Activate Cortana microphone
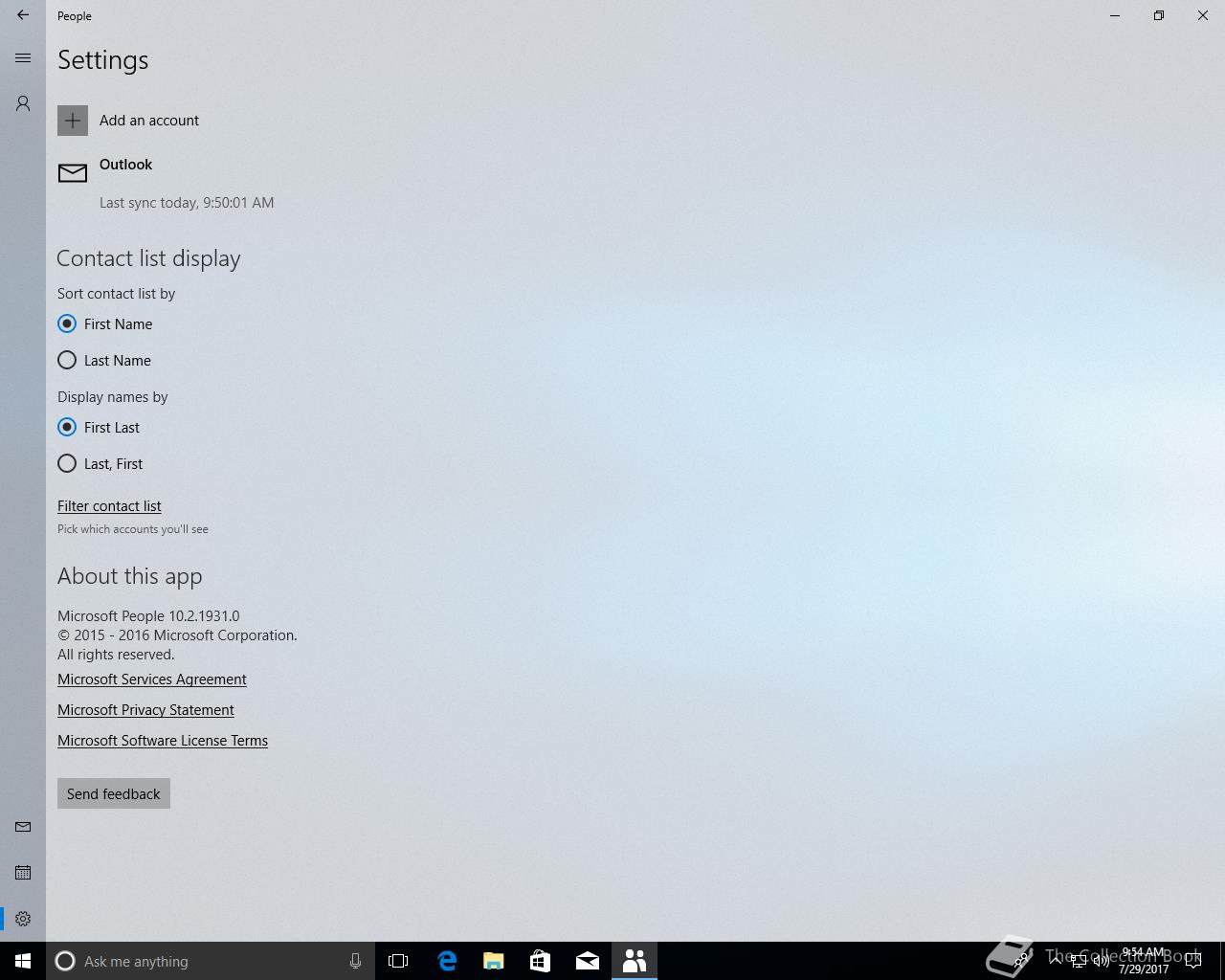This screenshot has height=980, width=1225. [355, 961]
